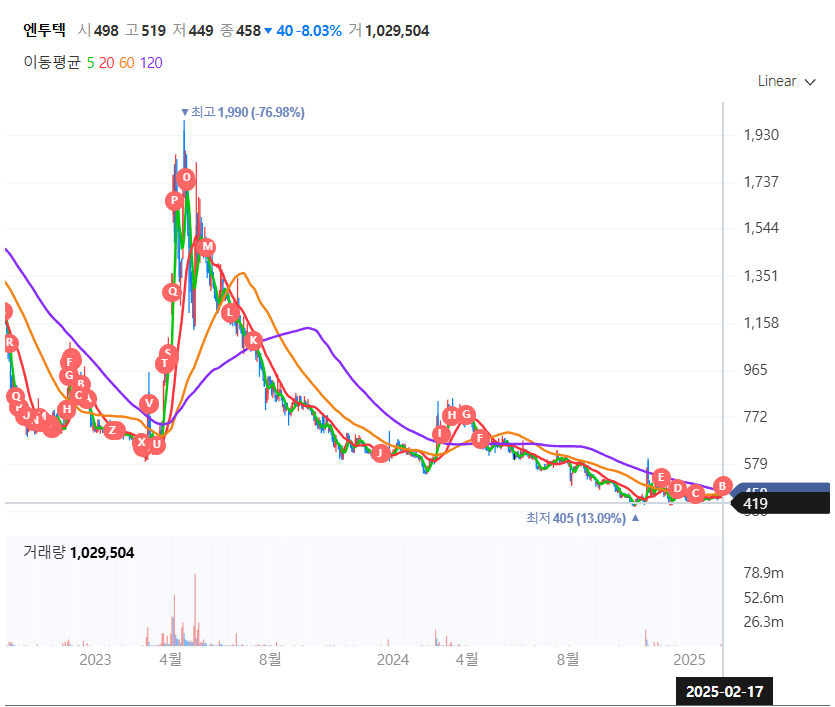This screenshot has height=707, width=835.
Task: Click the event marker badge "O" at the chart peak
Action: [x=185, y=179]
